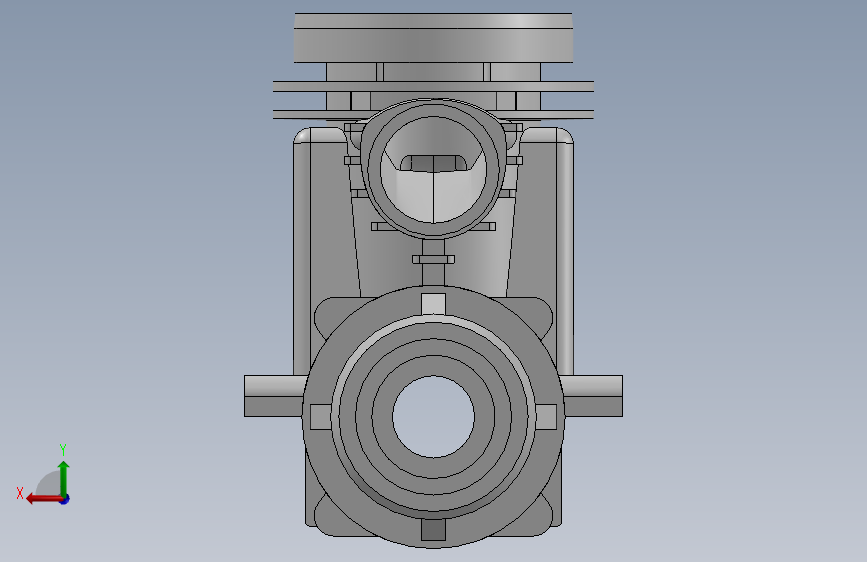Click the green Y axis arrow of the triad
The height and width of the screenshot is (562, 867).
[x=64, y=478]
